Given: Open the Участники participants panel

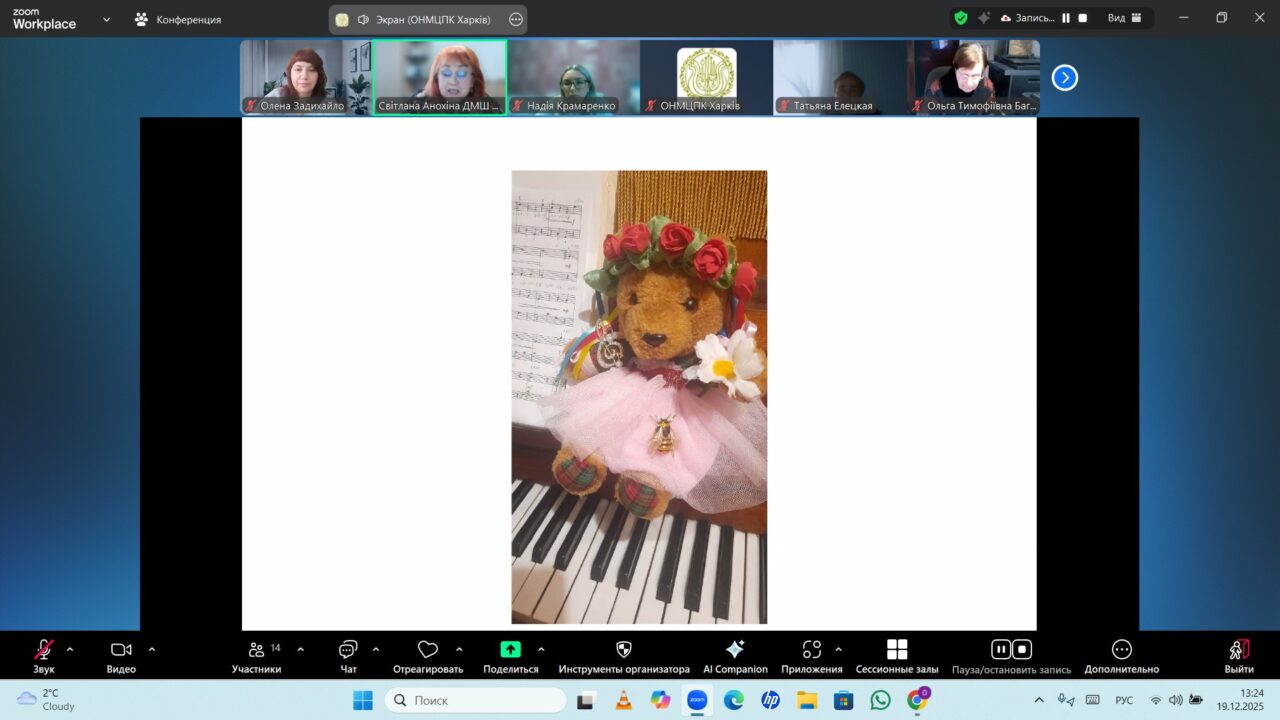Looking at the screenshot, I should (257, 650).
